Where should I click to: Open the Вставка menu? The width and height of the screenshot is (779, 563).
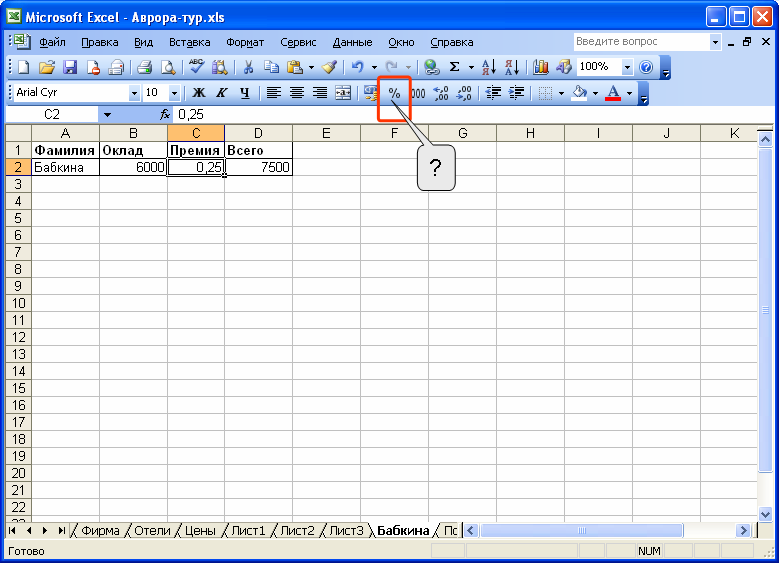click(x=189, y=42)
